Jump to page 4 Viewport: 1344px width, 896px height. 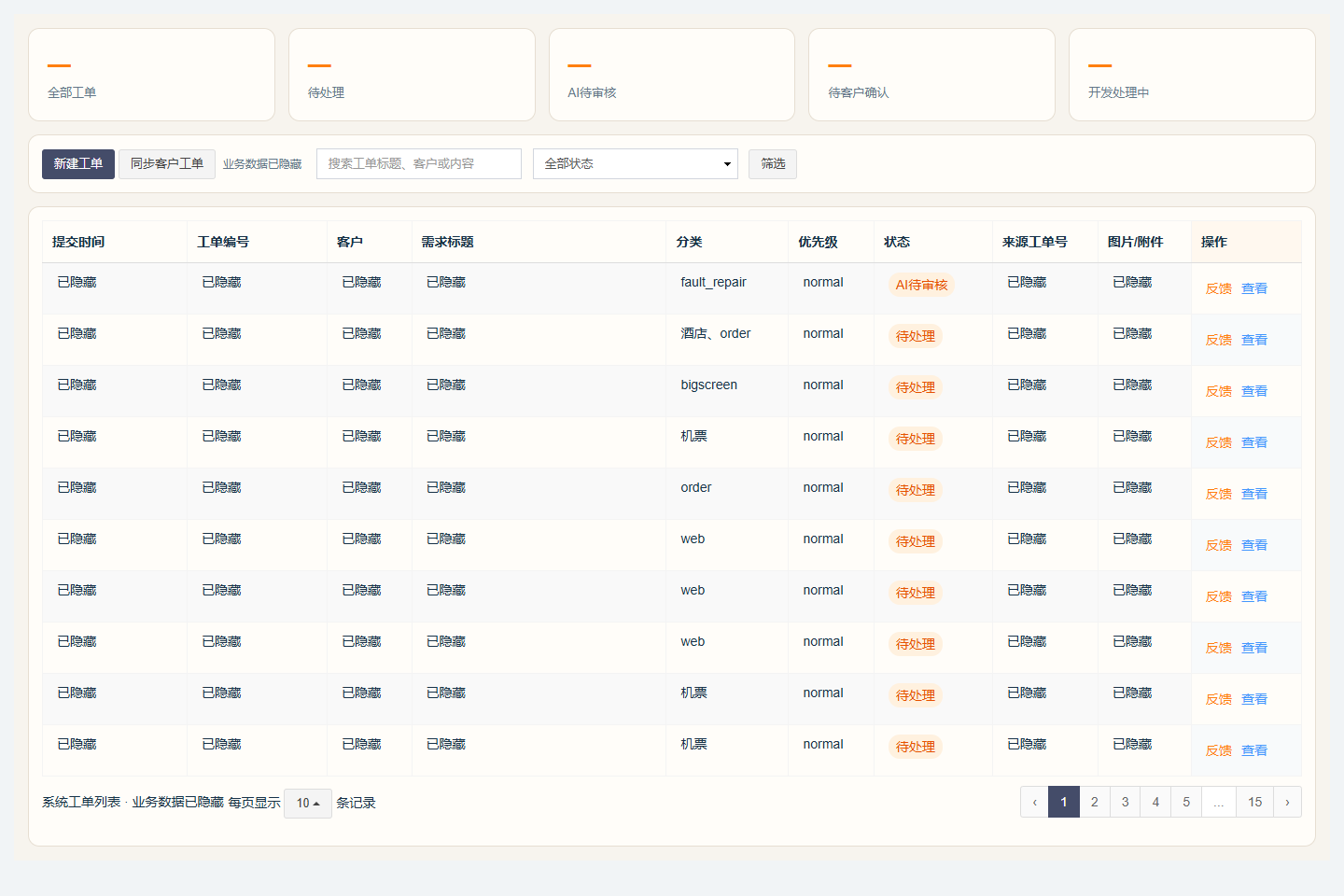click(1155, 802)
